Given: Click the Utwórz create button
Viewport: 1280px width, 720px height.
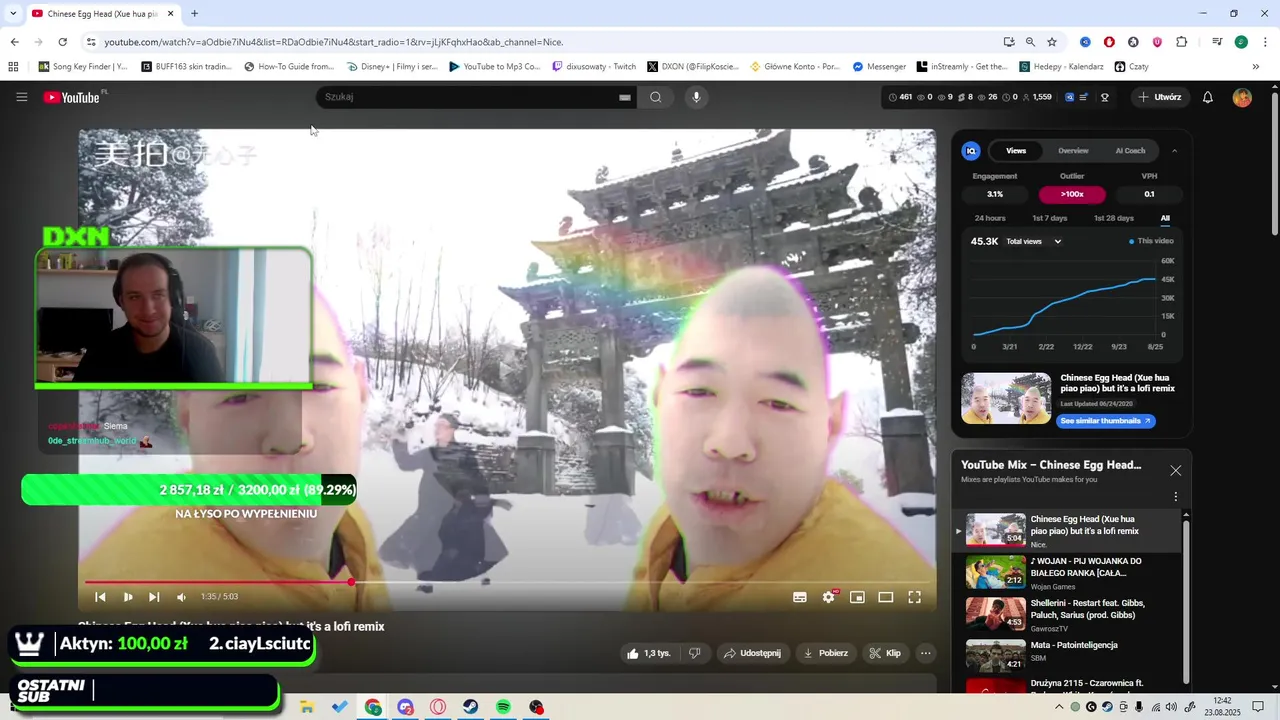Looking at the screenshot, I should (1160, 97).
